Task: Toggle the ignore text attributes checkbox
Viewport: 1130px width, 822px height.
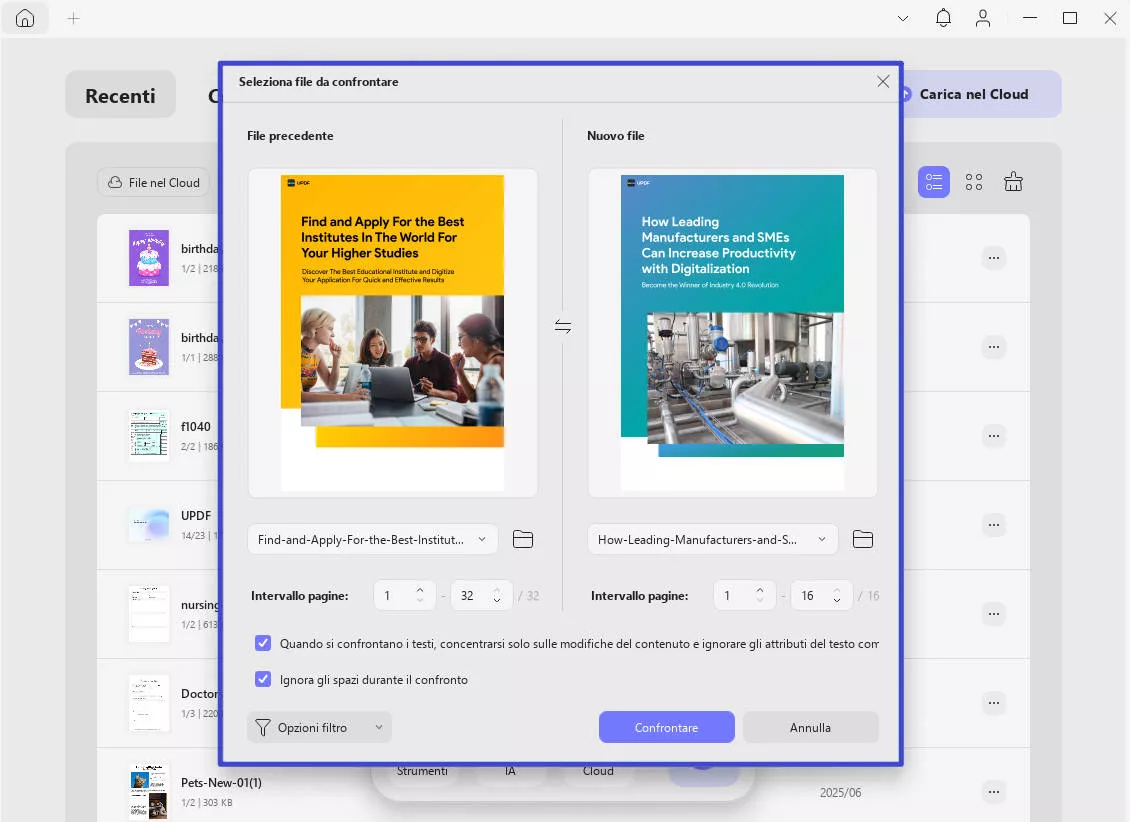Action: click(263, 643)
